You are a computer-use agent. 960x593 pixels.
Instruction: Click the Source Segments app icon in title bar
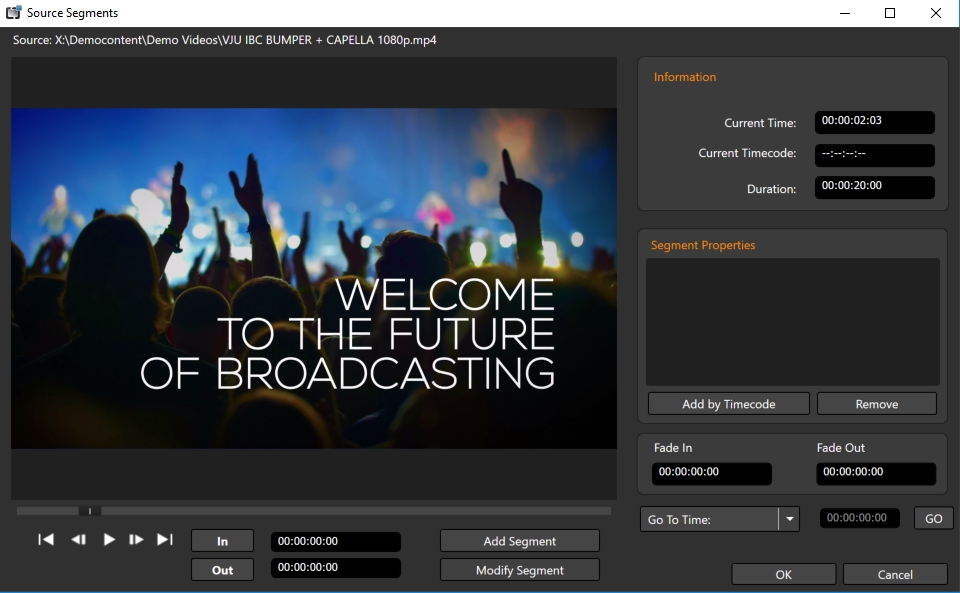pyautogui.click(x=13, y=12)
